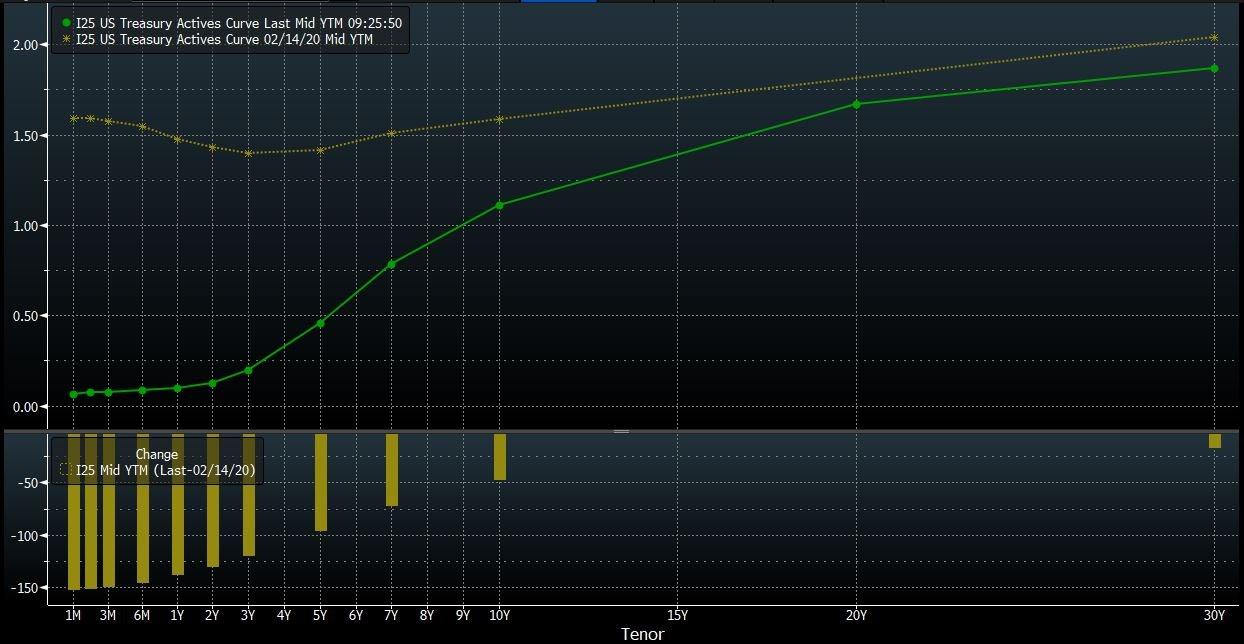Screen dimensions: 1244x644
Task: Click the '1.00' yield axis label
Action: [x=26, y=226]
